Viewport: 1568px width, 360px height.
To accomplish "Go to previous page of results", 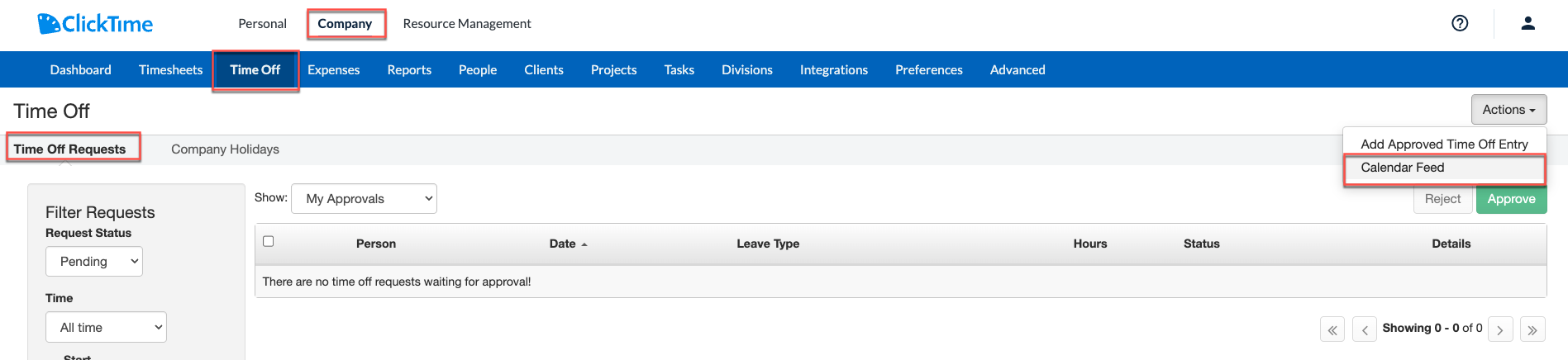I will point(1365,329).
